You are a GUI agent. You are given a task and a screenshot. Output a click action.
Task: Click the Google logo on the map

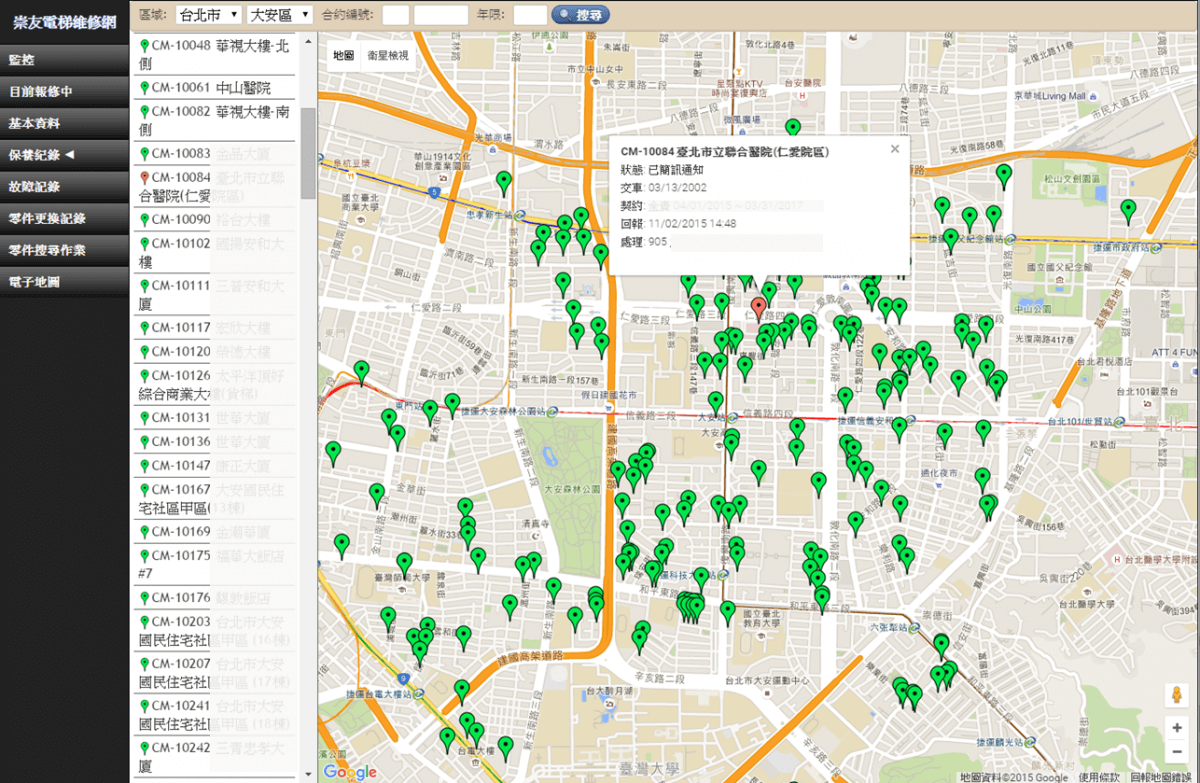(x=350, y=771)
